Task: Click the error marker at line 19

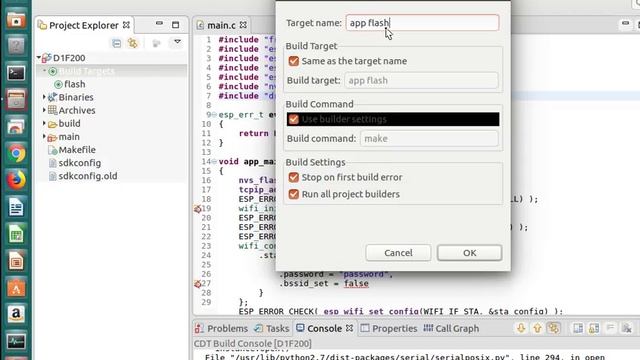Action: pyautogui.click(x=198, y=209)
